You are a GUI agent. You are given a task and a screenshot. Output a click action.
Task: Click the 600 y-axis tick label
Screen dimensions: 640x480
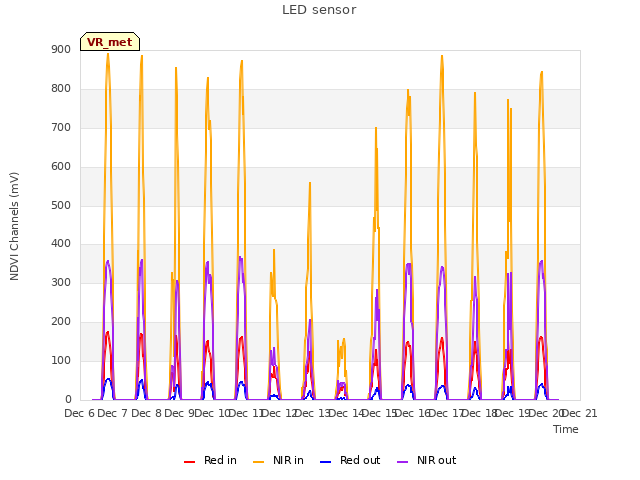(61, 167)
